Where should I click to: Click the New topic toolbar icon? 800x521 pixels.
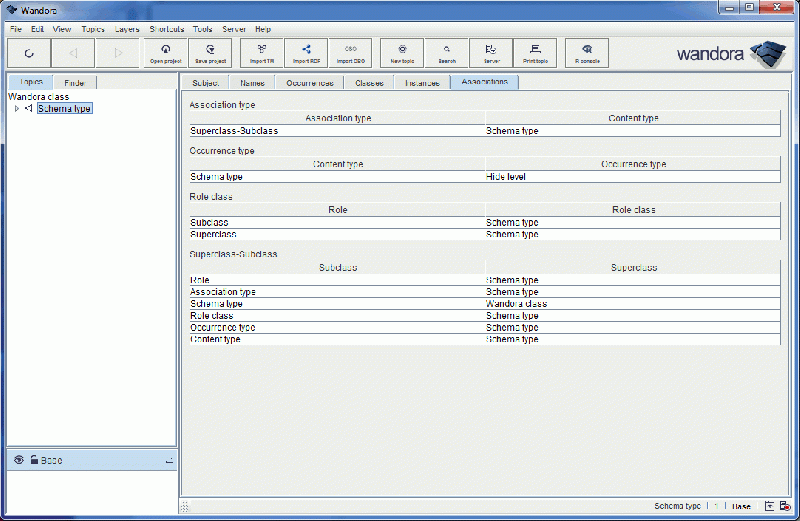[402, 52]
